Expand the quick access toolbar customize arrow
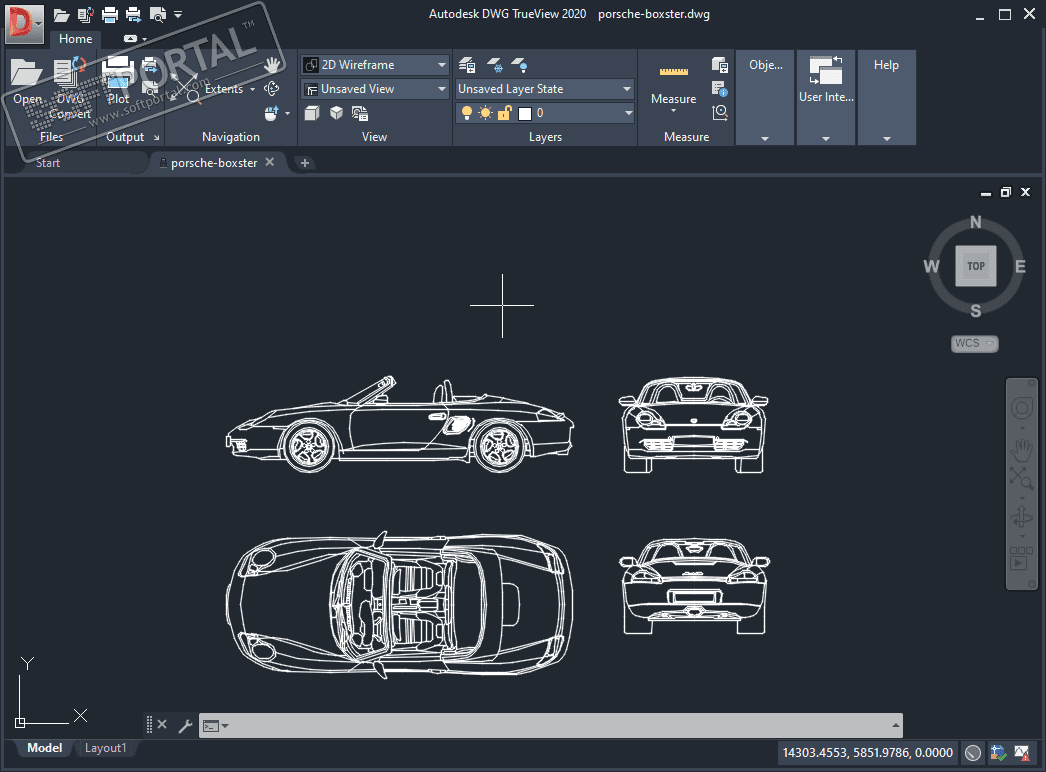The height and width of the screenshot is (772, 1046). (178, 14)
